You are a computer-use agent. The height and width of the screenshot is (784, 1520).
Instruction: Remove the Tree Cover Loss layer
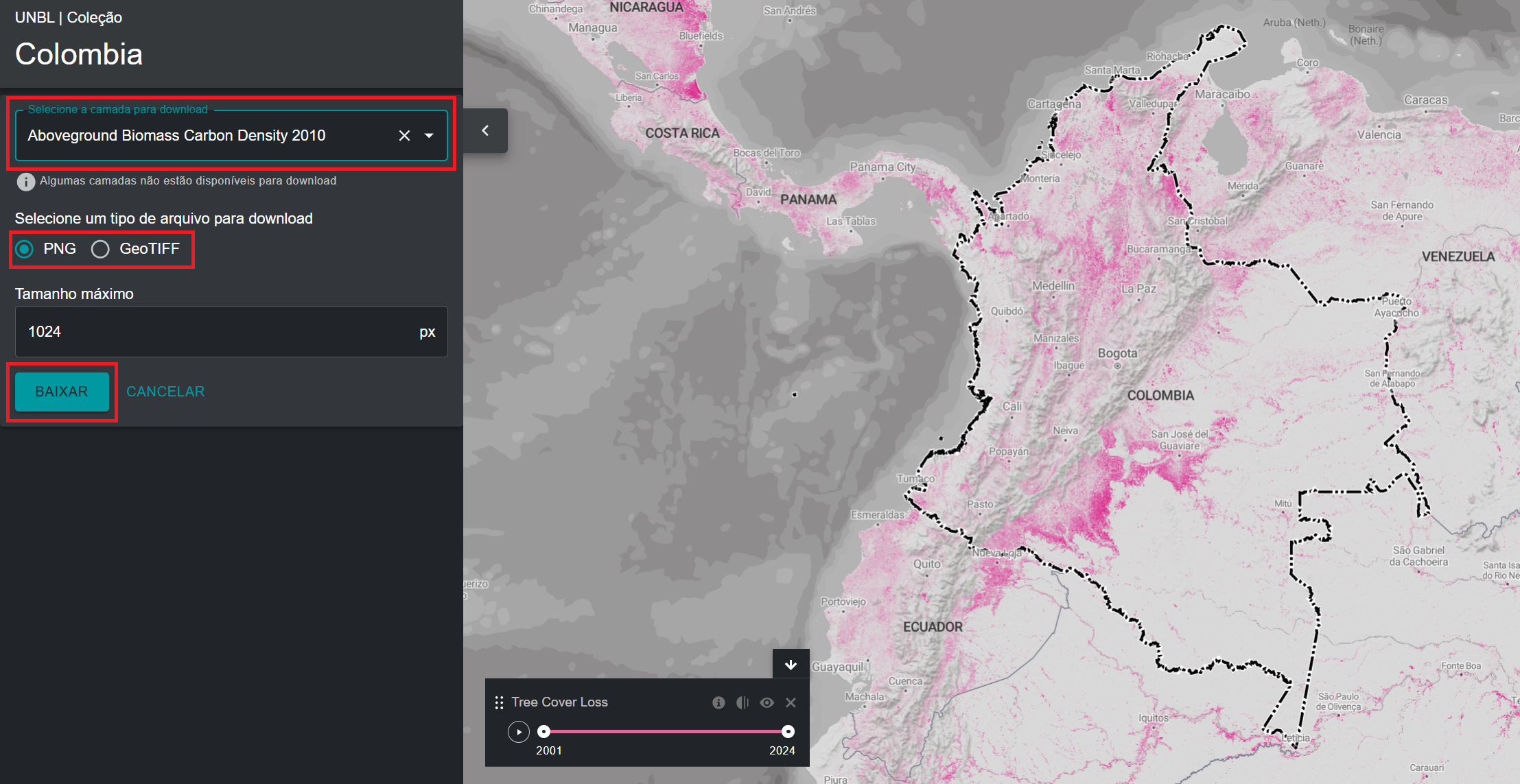[791, 702]
